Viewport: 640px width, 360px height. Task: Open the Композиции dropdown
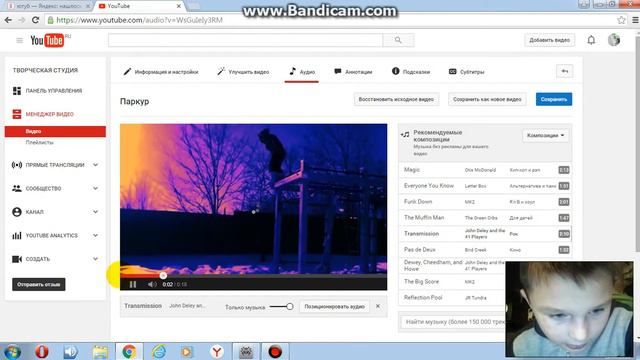tap(545, 136)
